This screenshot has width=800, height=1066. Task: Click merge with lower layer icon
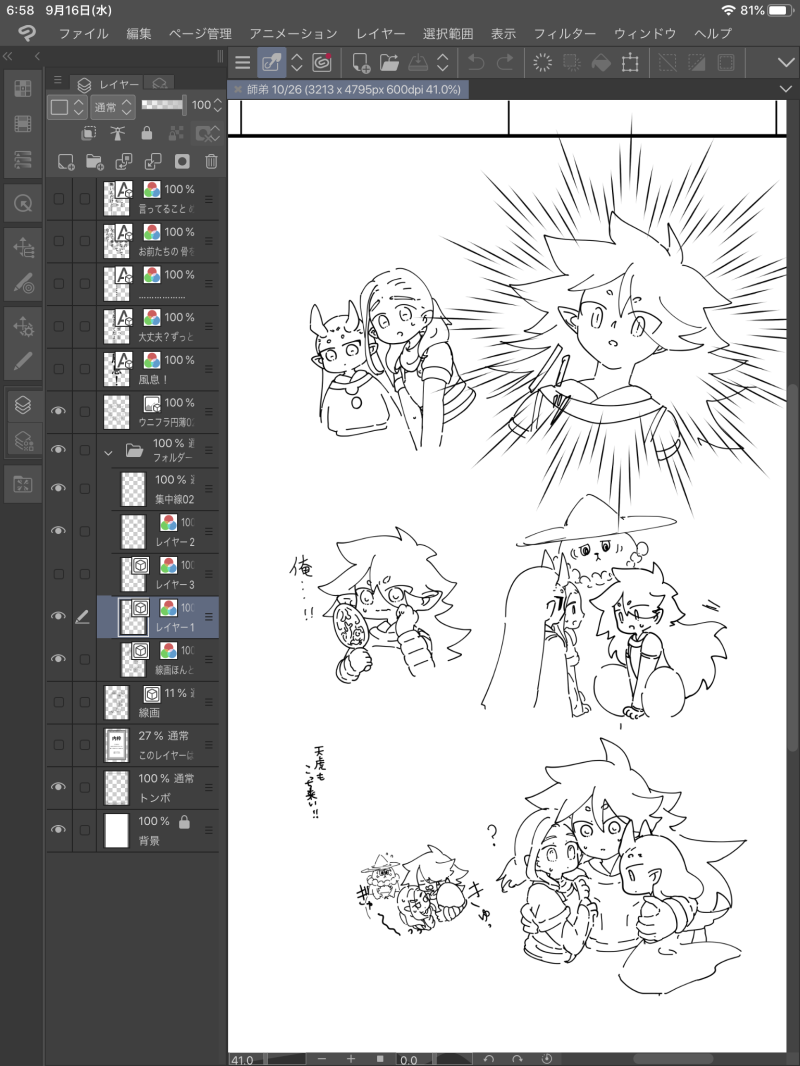153,162
